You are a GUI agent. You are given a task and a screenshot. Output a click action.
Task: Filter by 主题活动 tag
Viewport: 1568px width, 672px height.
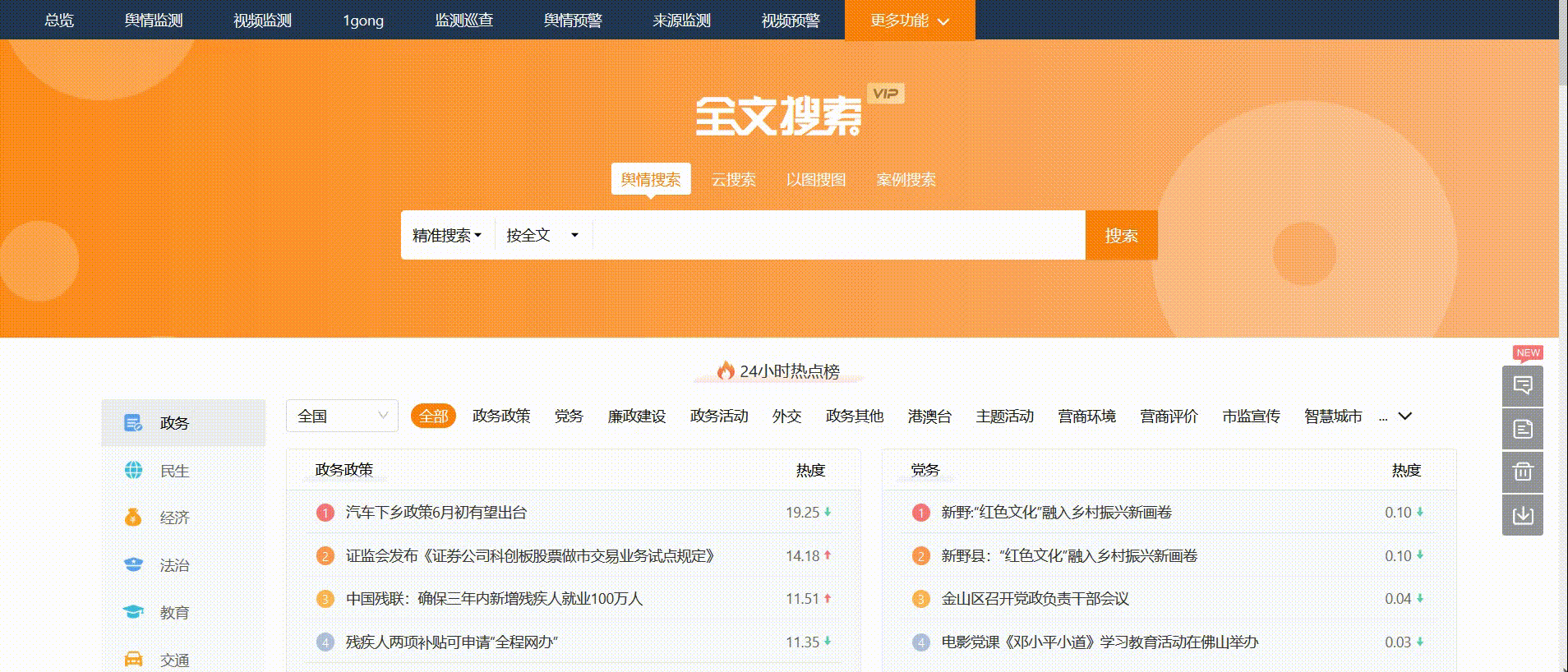[1005, 417]
